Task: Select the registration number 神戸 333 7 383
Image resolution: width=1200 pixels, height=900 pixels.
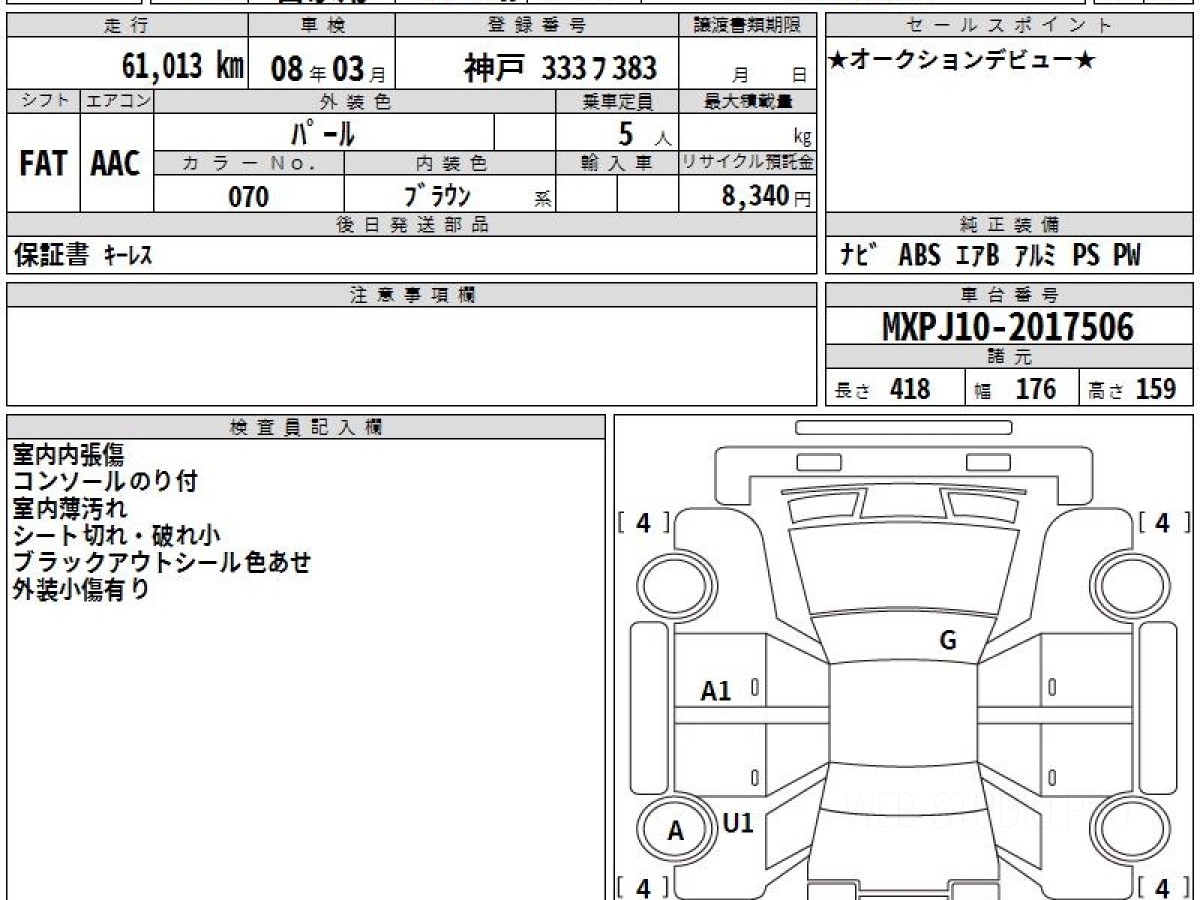Action: (x=560, y=68)
